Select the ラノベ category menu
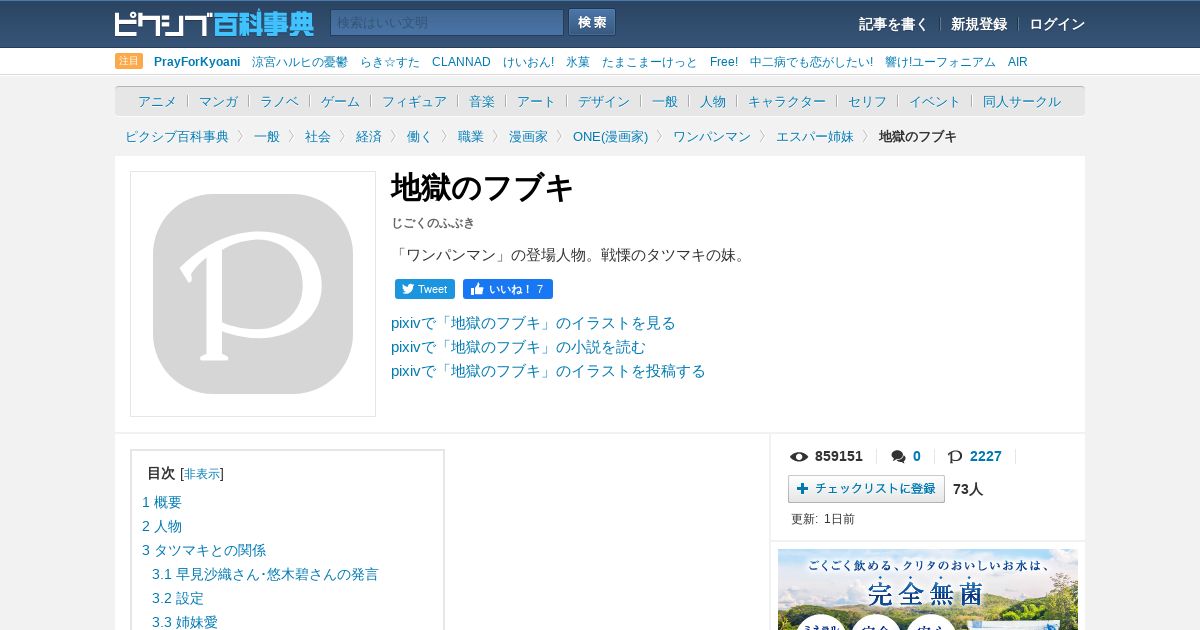 (279, 101)
